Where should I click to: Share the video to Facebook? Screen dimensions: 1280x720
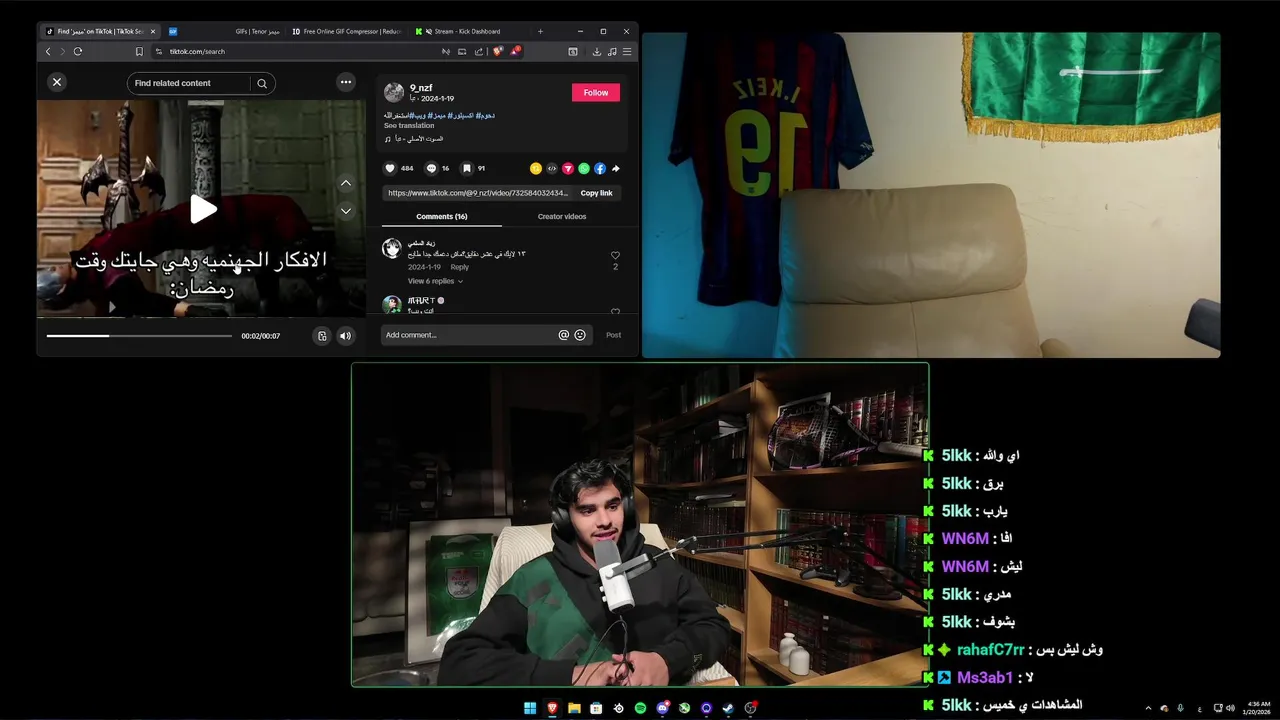click(600, 168)
